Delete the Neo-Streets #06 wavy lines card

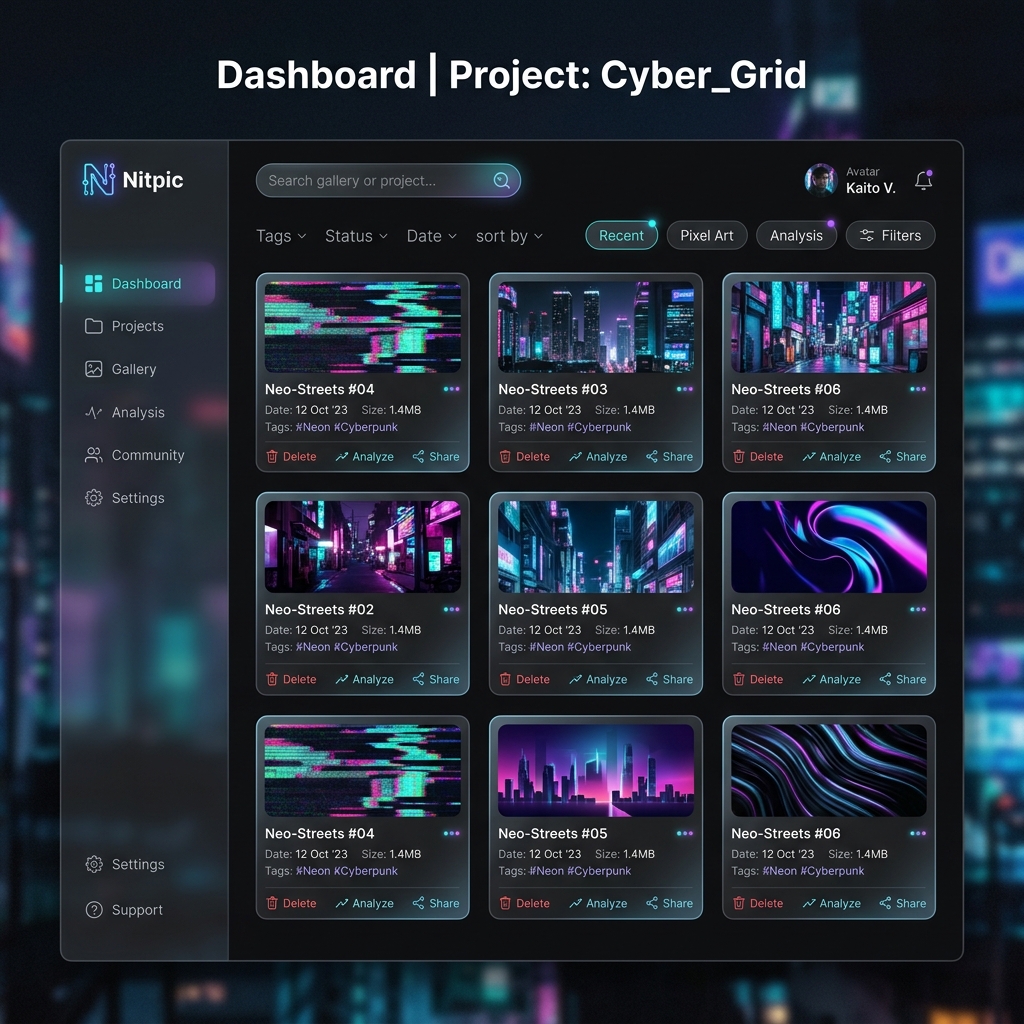pyautogui.click(x=758, y=903)
